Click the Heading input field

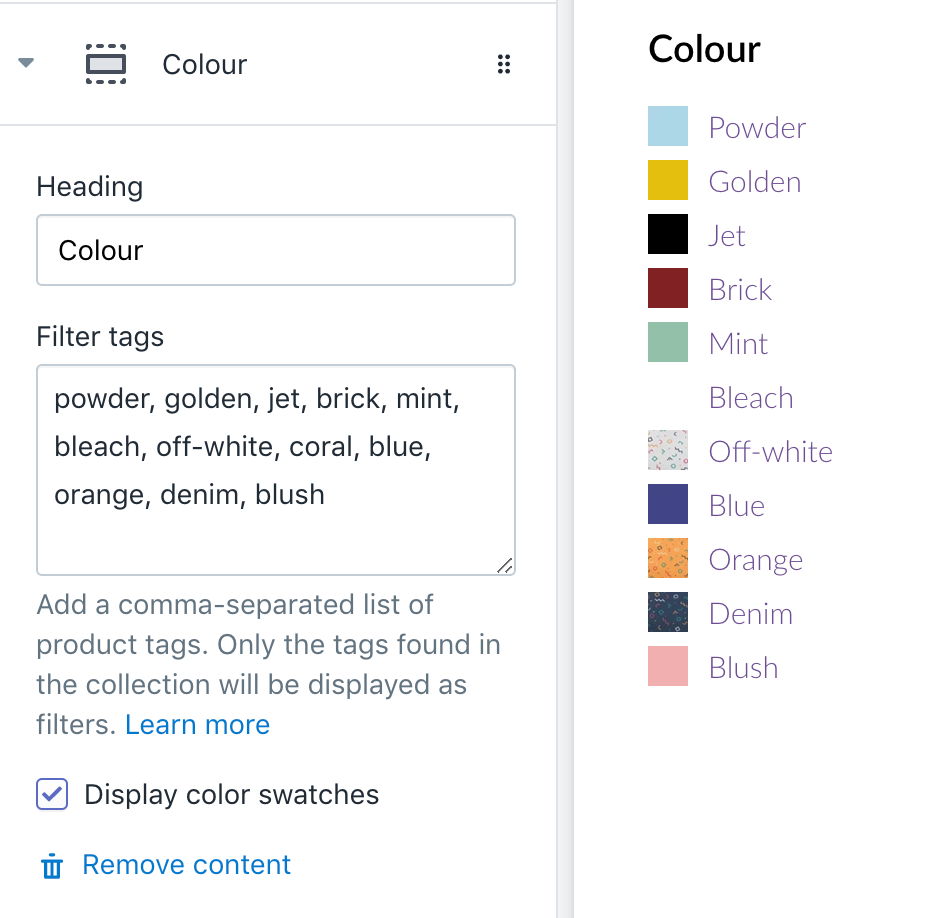point(276,250)
